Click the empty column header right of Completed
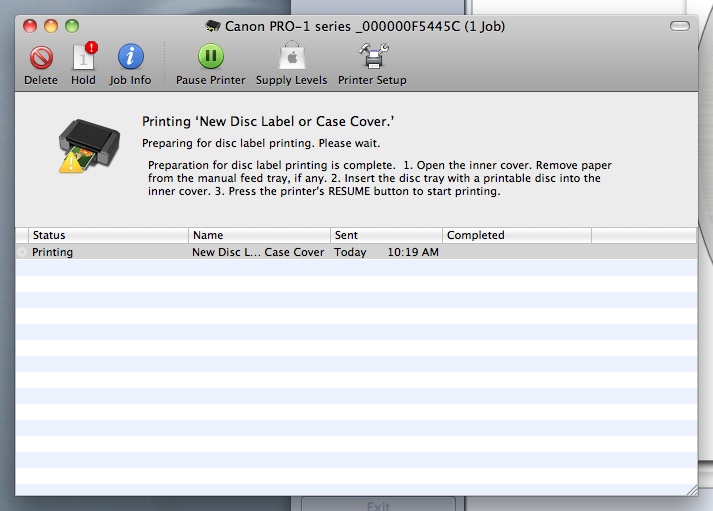Image resolution: width=713 pixels, height=511 pixels. coord(643,235)
